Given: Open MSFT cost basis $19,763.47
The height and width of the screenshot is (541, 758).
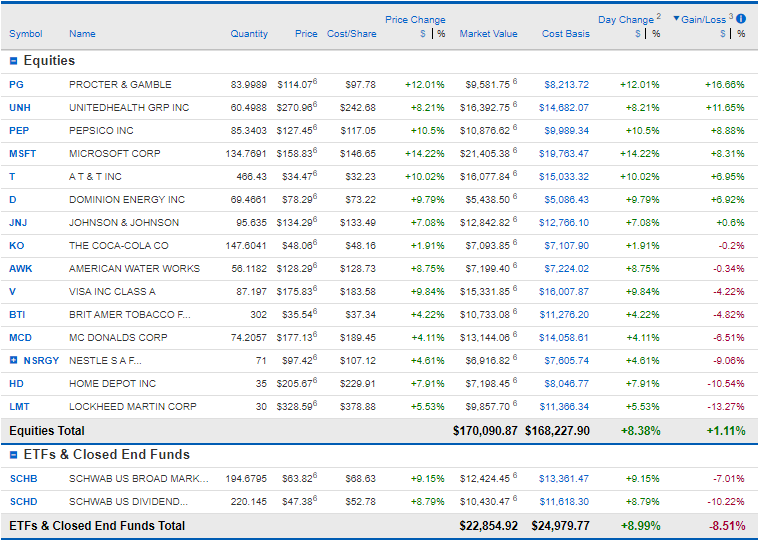Looking at the screenshot, I should (x=564, y=154).
